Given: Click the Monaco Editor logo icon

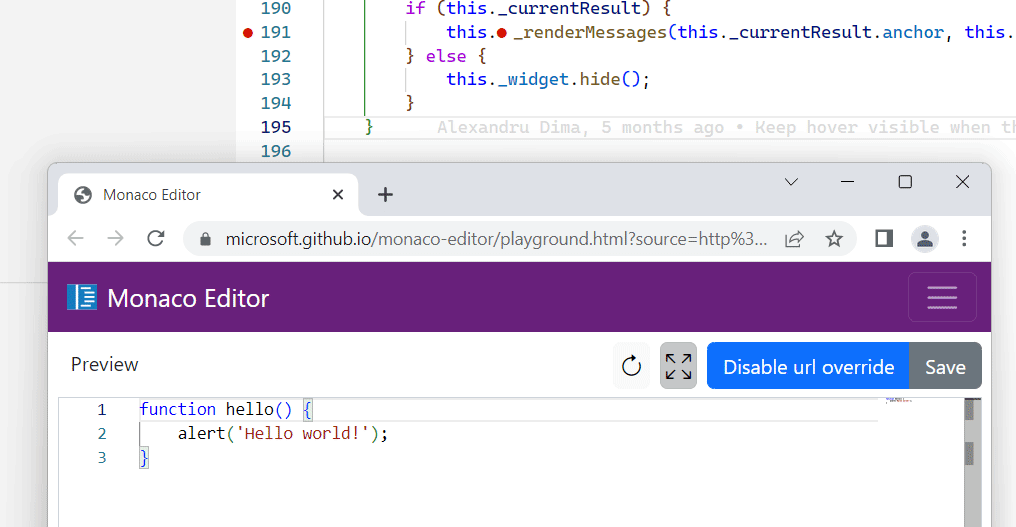Looking at the screenshot, I should 82,297.
